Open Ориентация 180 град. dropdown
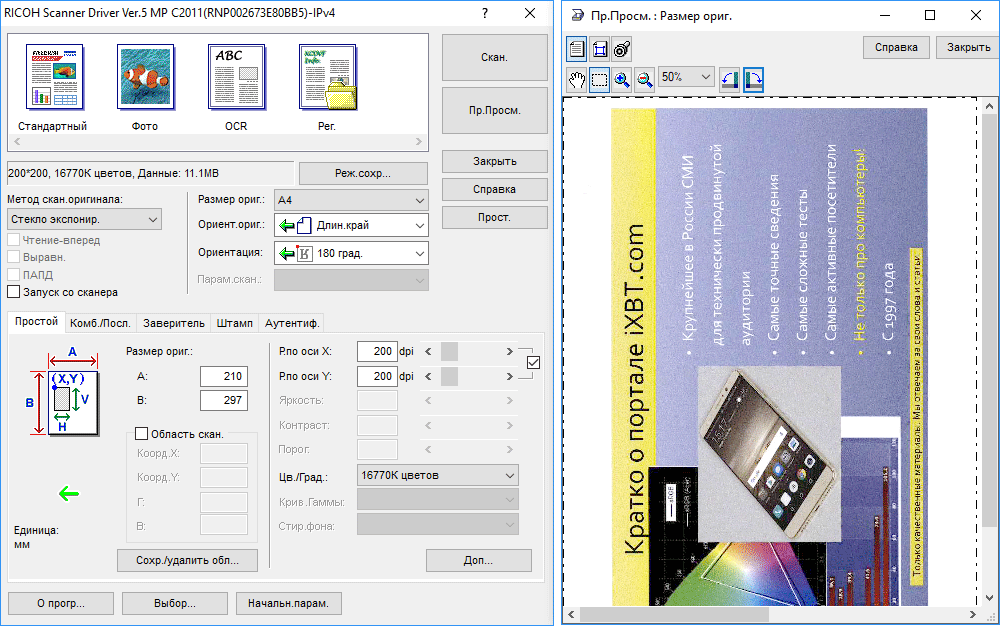1000x626 pixels. (x=351, y=253)
